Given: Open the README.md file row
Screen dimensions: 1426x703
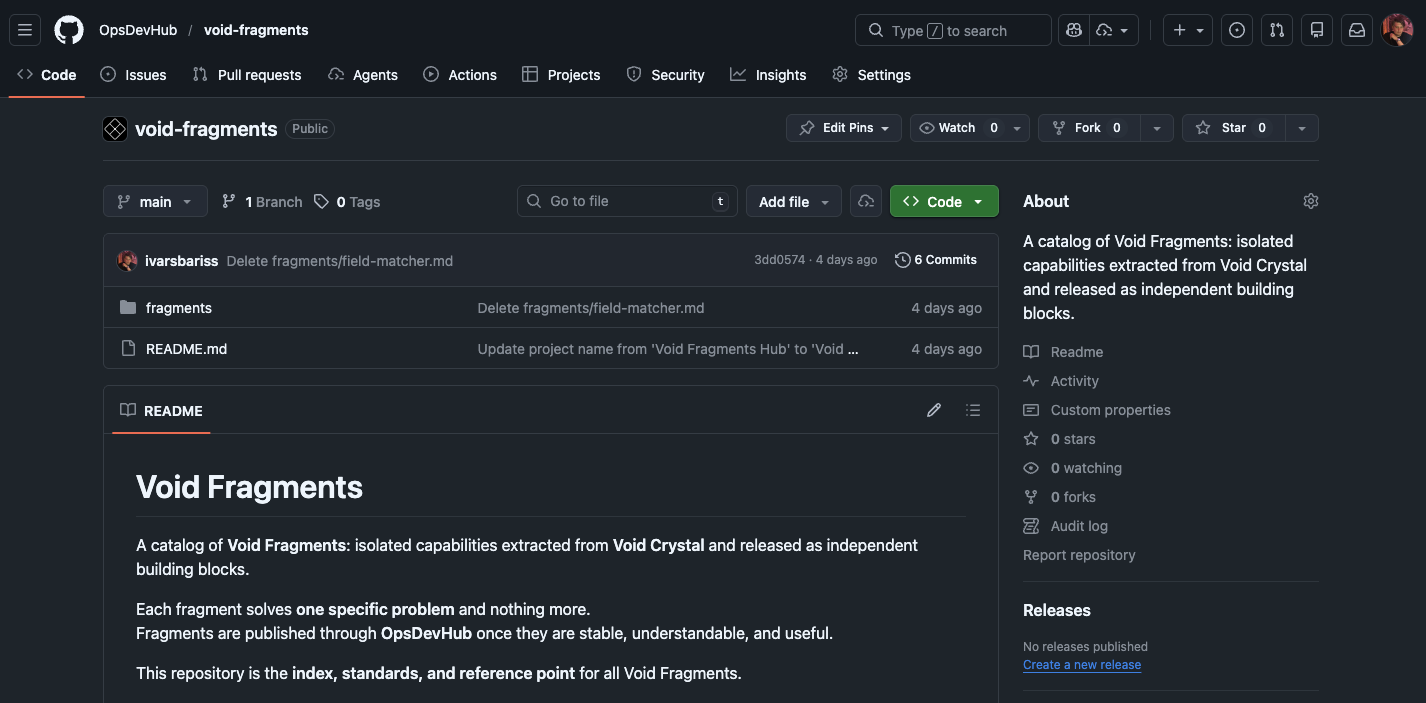Looking at the screenshot, I should point(551,348).
